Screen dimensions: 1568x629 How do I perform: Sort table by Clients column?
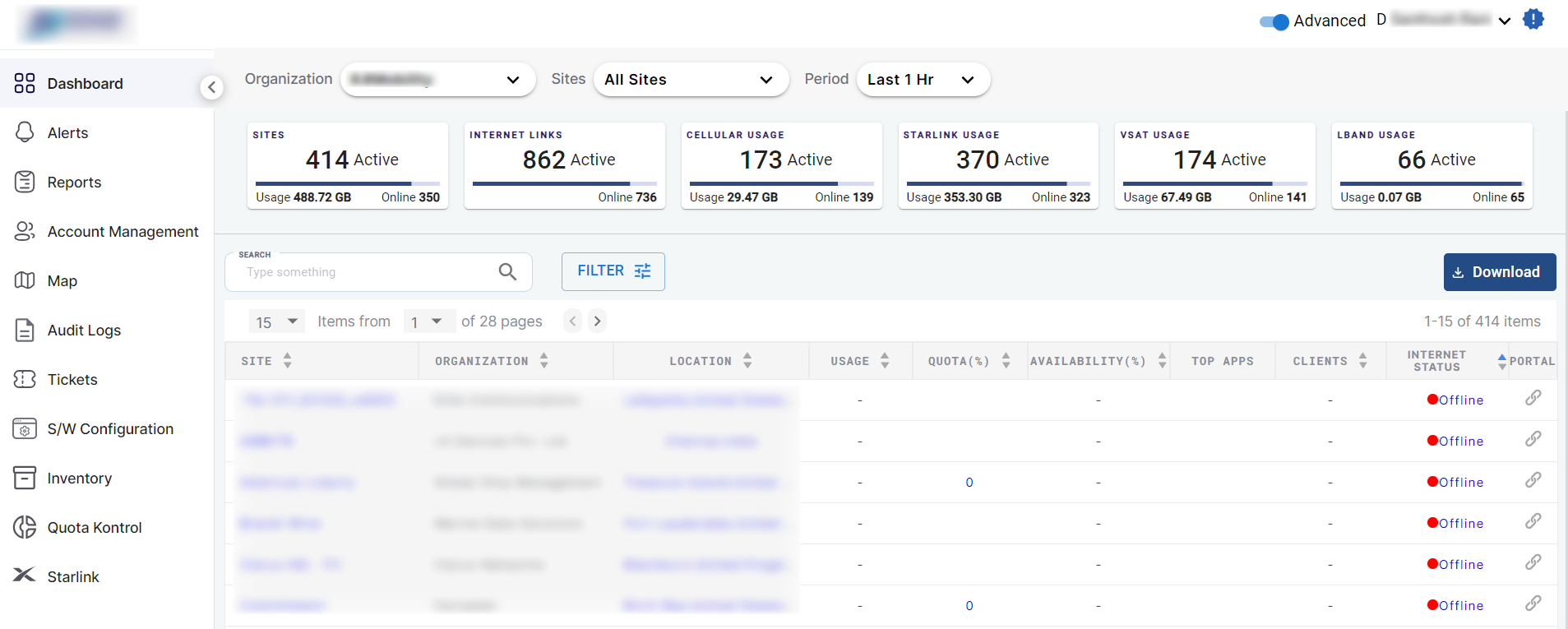point(1362,361)
